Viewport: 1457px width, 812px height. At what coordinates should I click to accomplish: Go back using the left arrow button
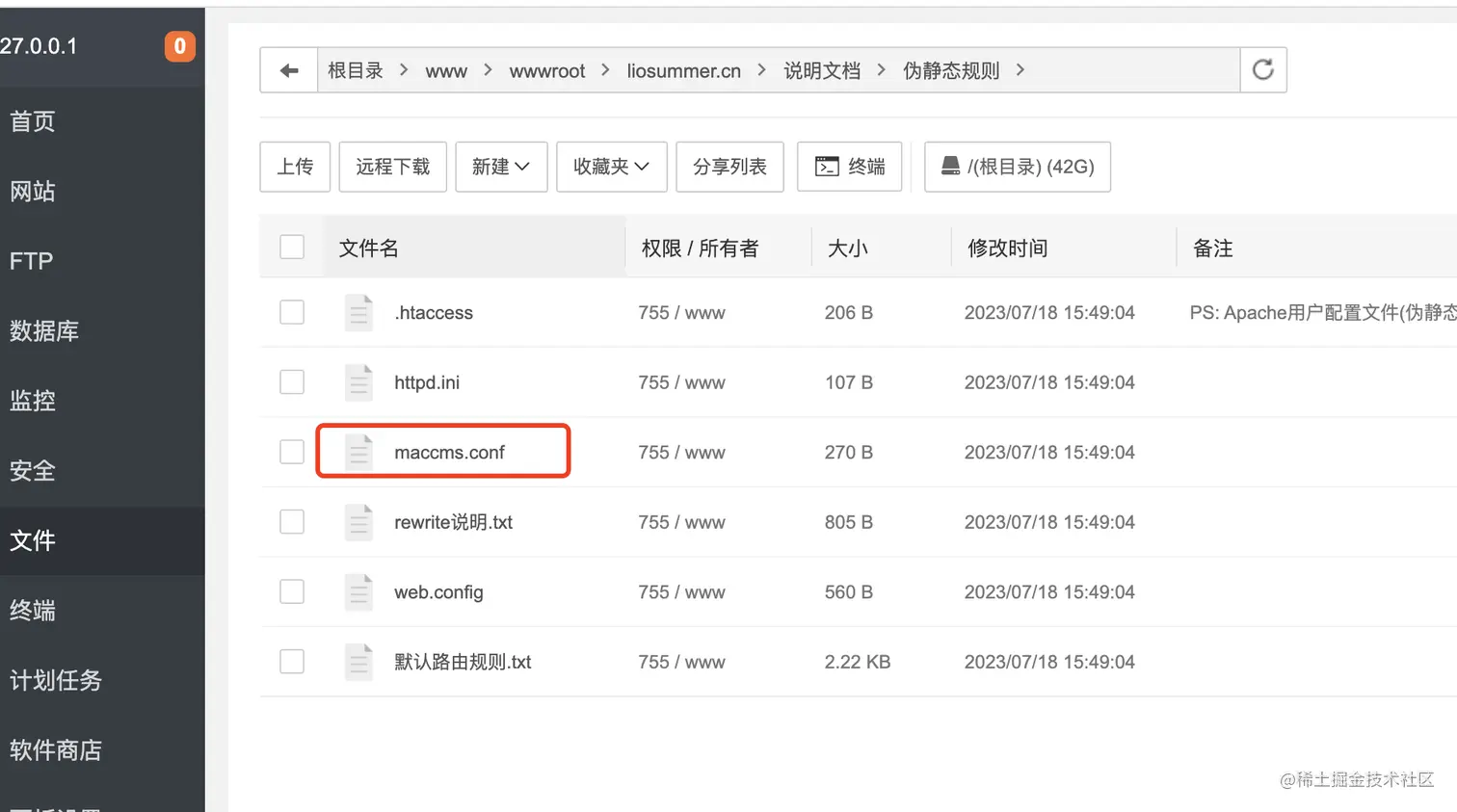[x=289, y=70]
